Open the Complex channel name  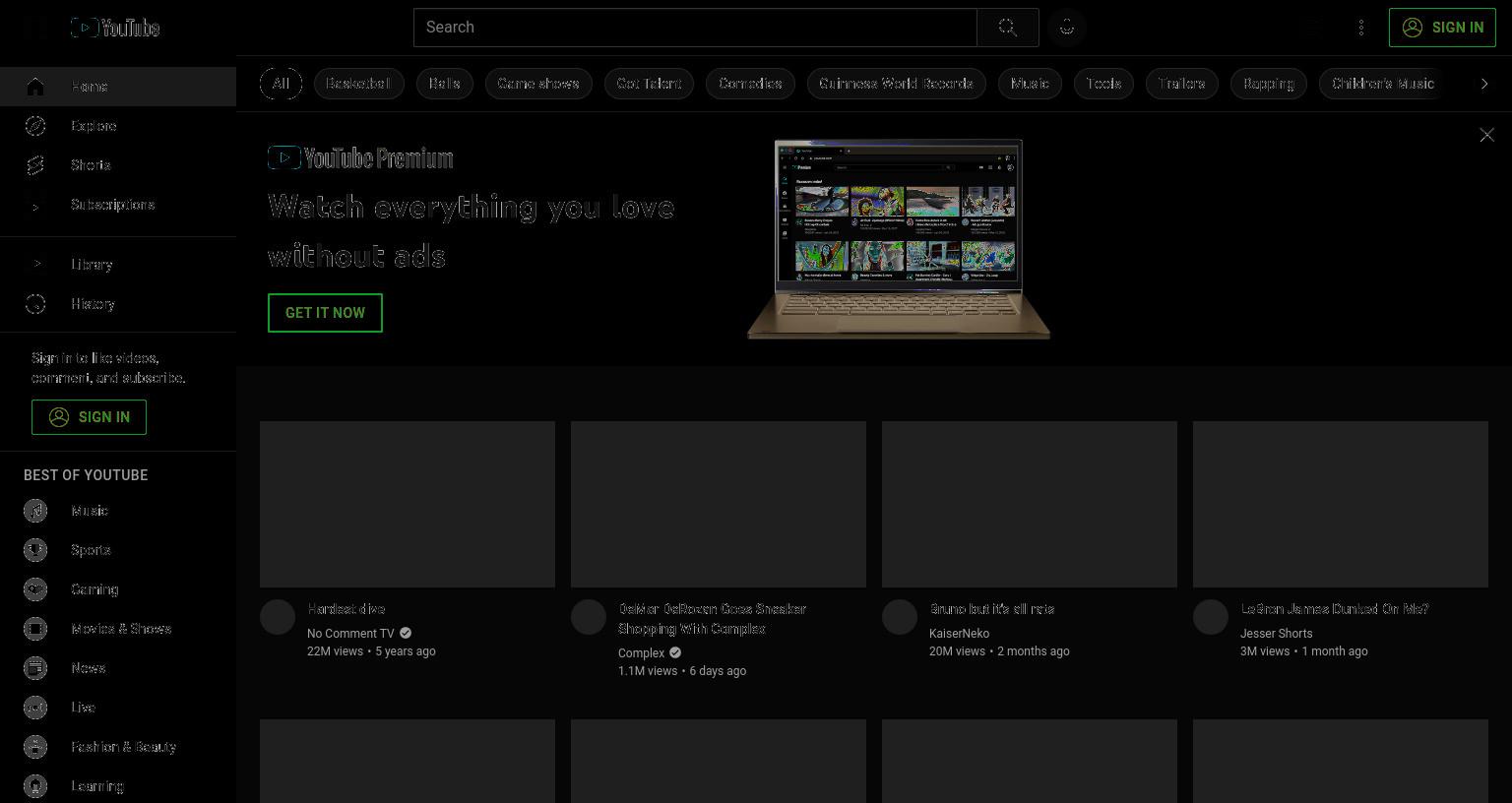click(x=642, y=653)
